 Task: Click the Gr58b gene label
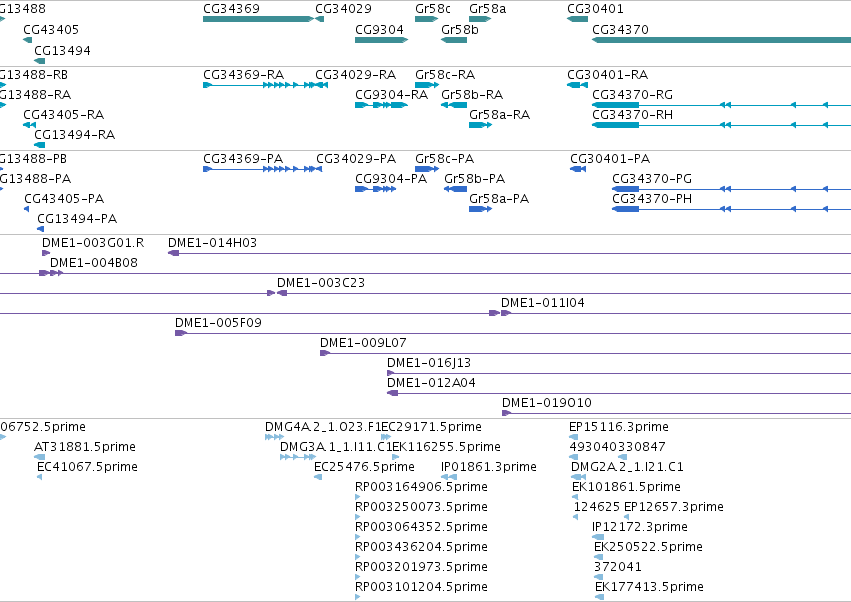tap(460, 29)
